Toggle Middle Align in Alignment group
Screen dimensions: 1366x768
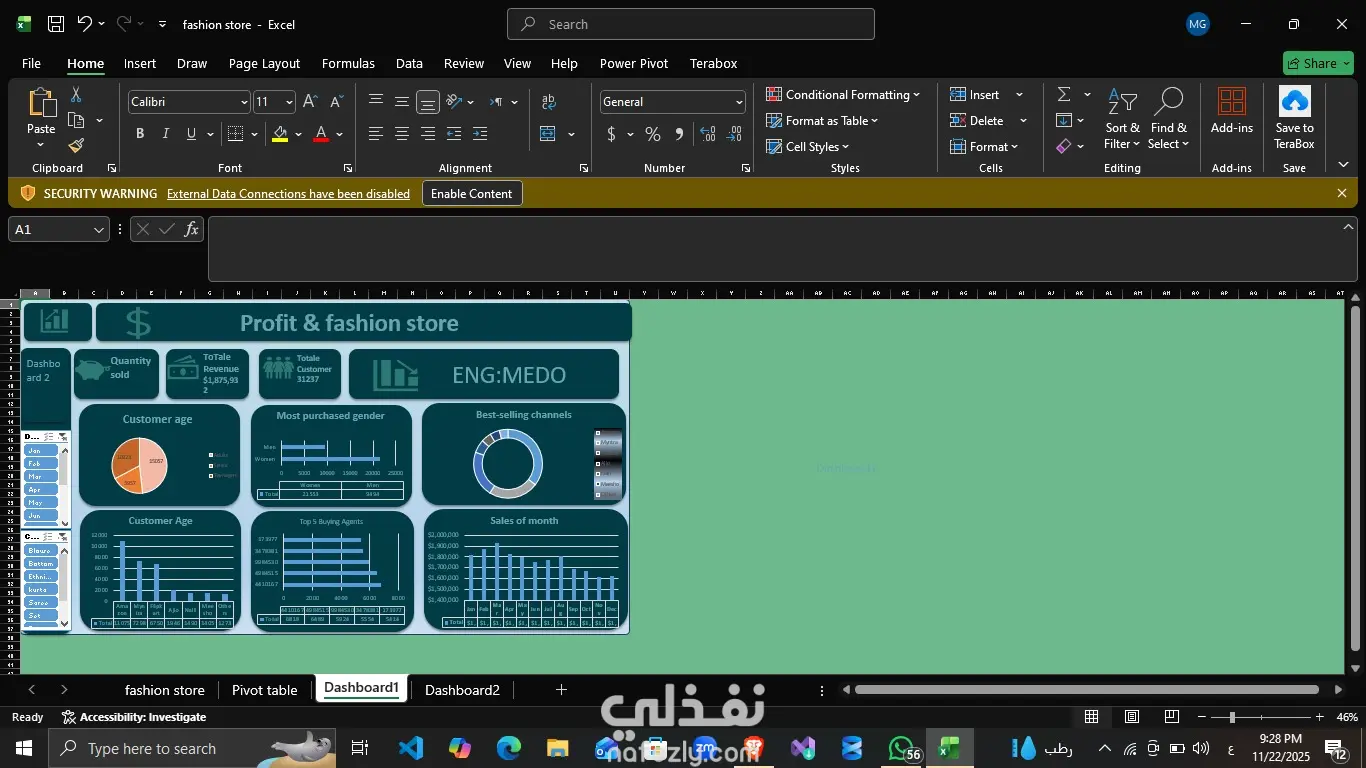coord(402,102)
